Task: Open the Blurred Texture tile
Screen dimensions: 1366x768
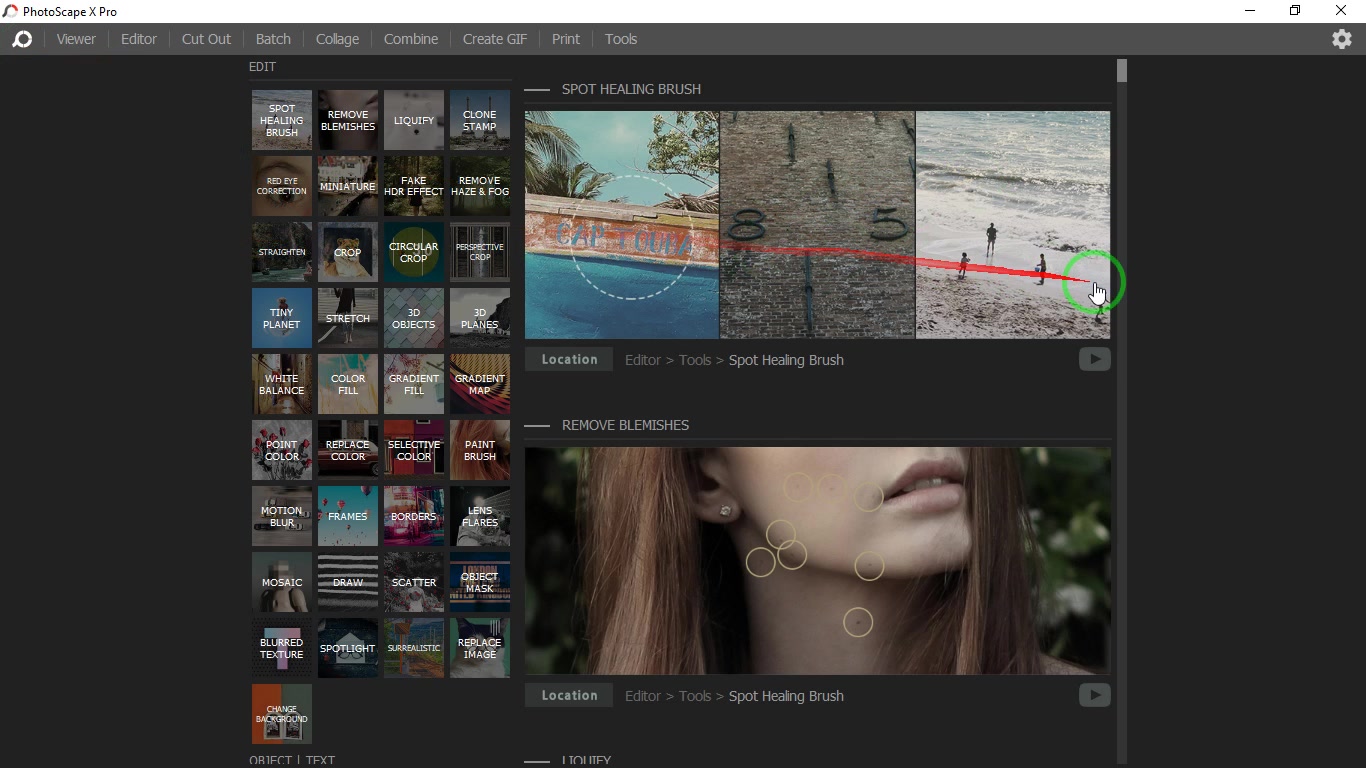Action: click(282, 648)
